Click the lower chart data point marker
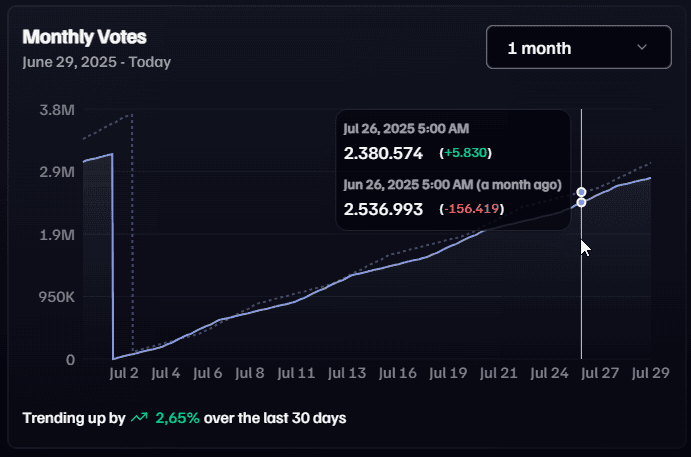Image resolution: width=691 pixels, height=457 pixels. 581,203
